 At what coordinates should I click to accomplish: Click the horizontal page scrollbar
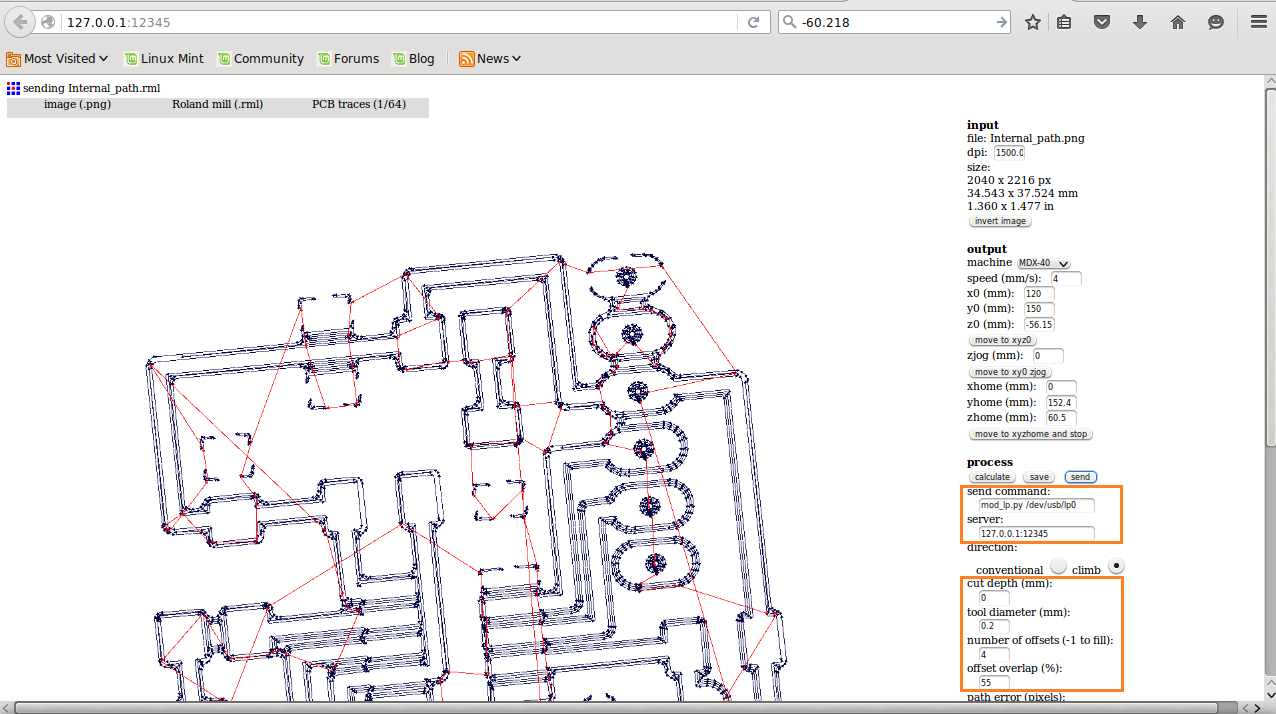615,708
